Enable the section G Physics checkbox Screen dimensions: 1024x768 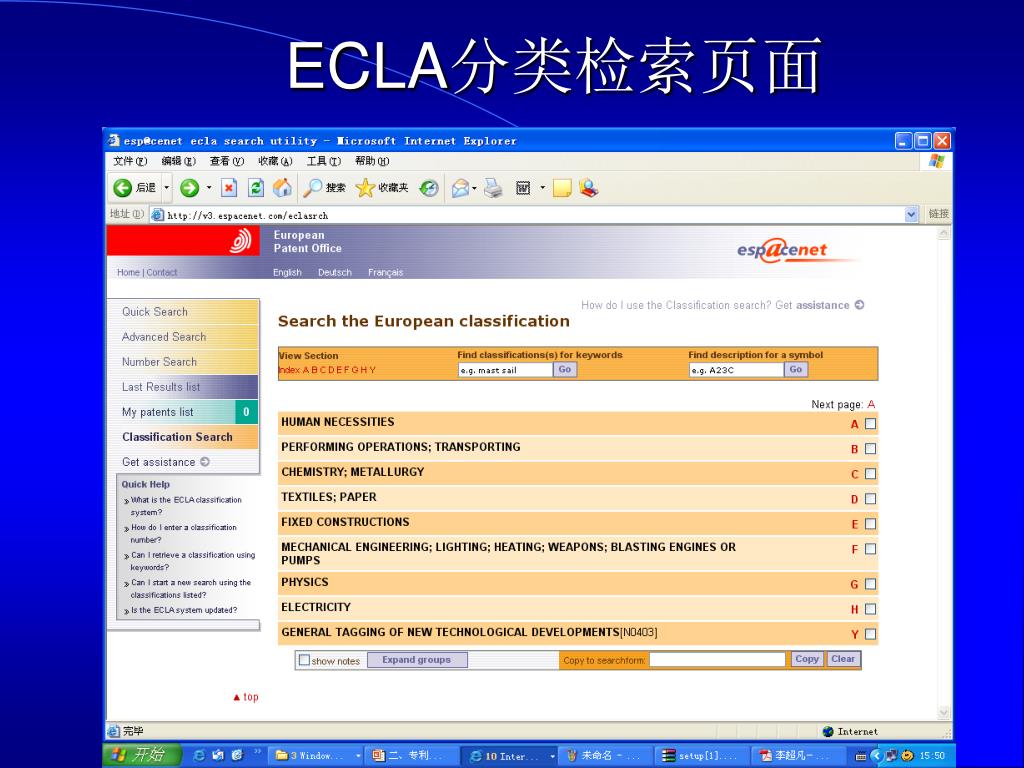click(x=871, y=584)
